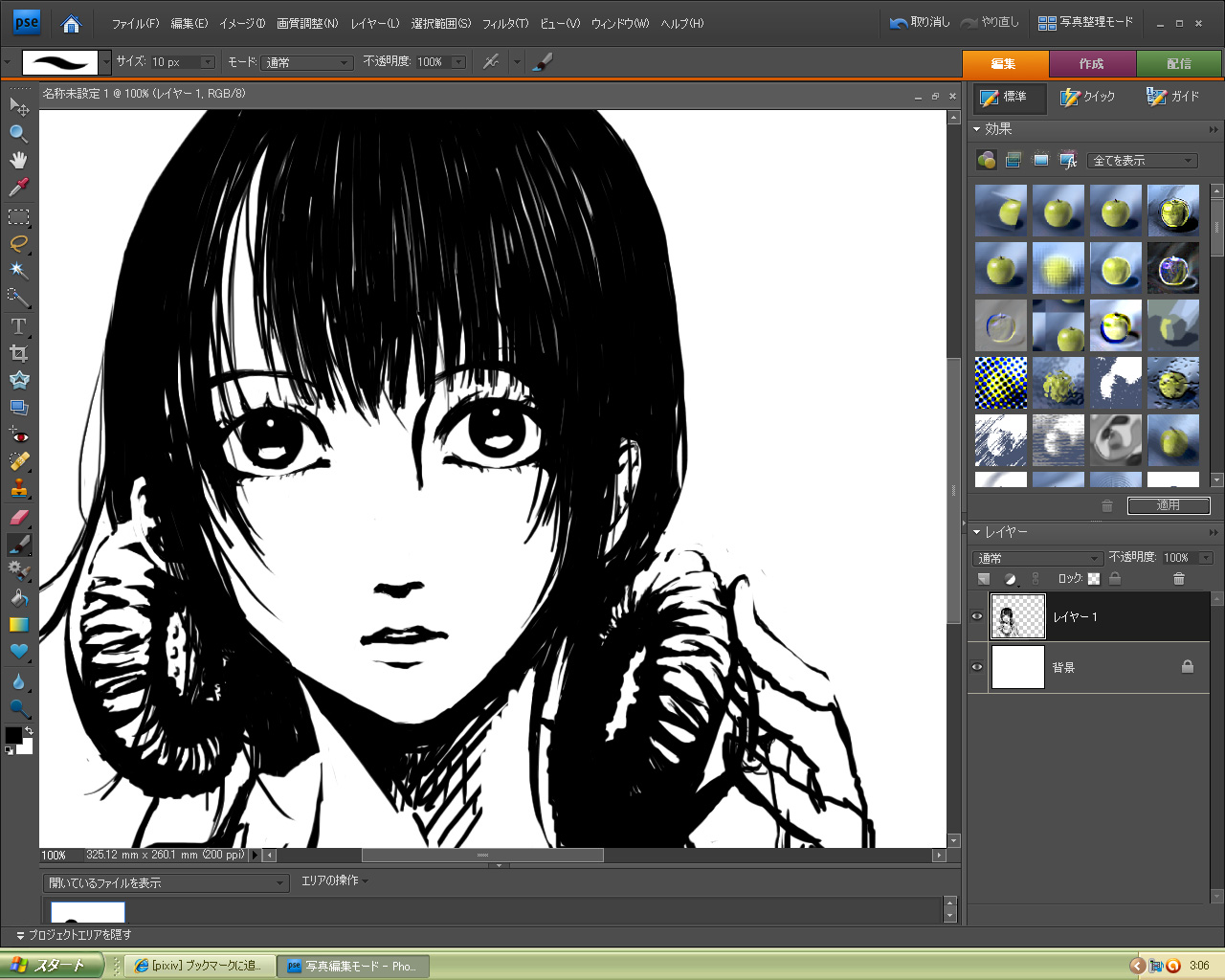Screen dimensions: 1225x980
Task: Swap foreground and background colors
Action: coord(29,730)
